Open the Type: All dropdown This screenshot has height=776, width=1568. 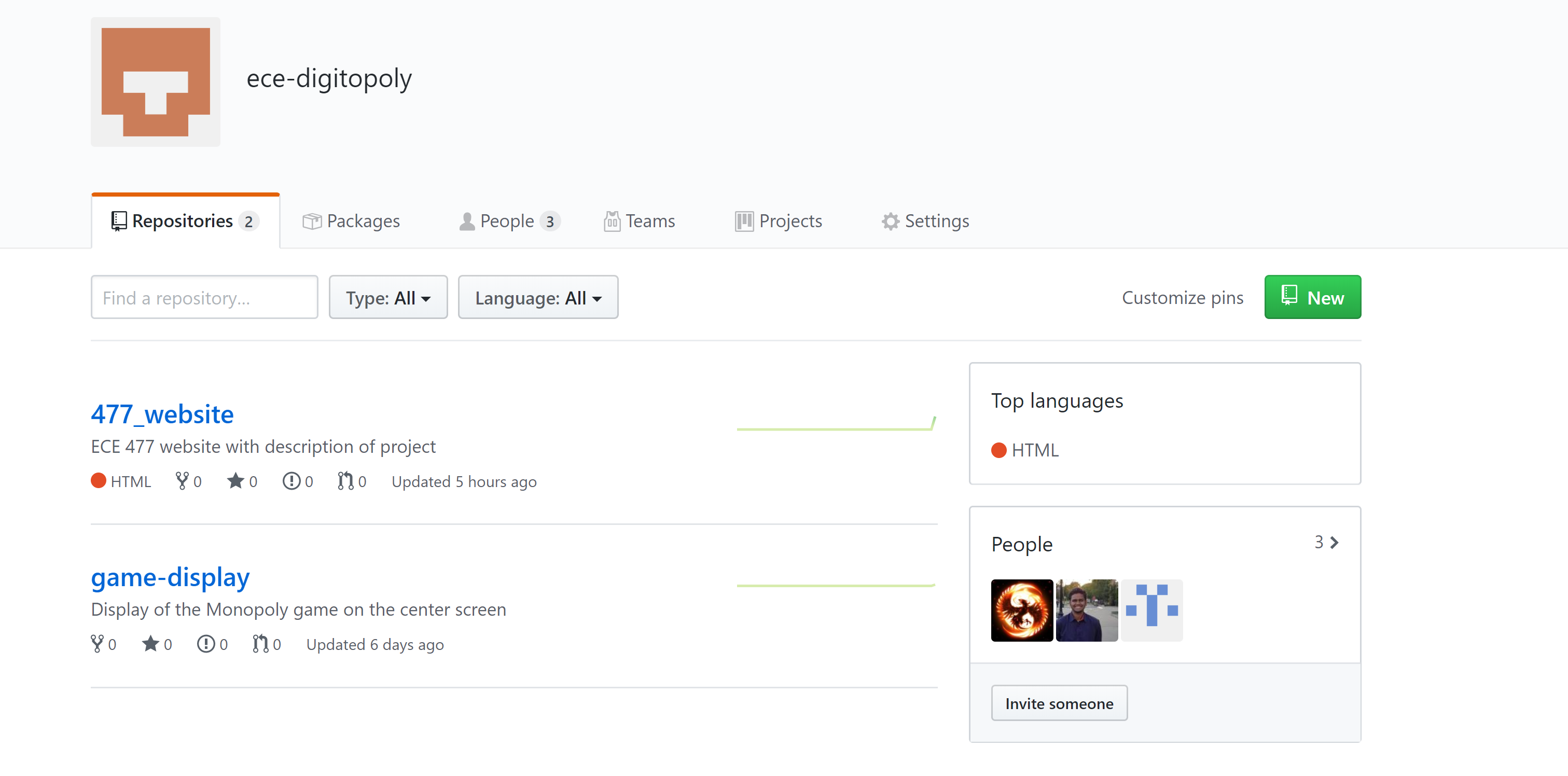click(x=388, y=297)
